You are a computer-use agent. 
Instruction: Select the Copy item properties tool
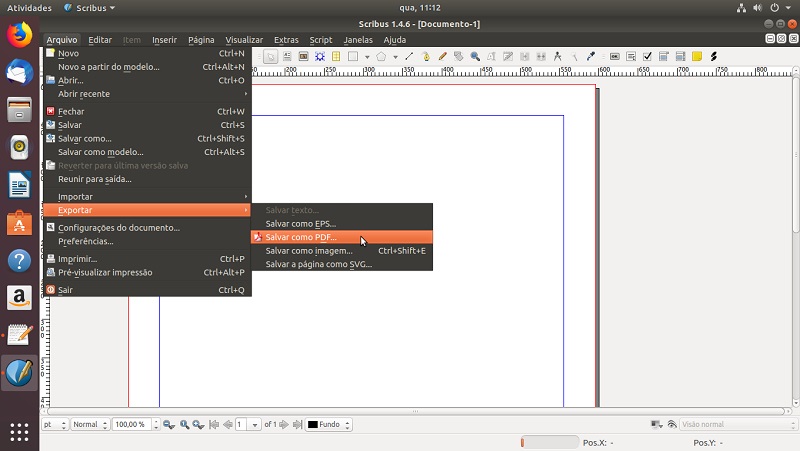(574, 57)
